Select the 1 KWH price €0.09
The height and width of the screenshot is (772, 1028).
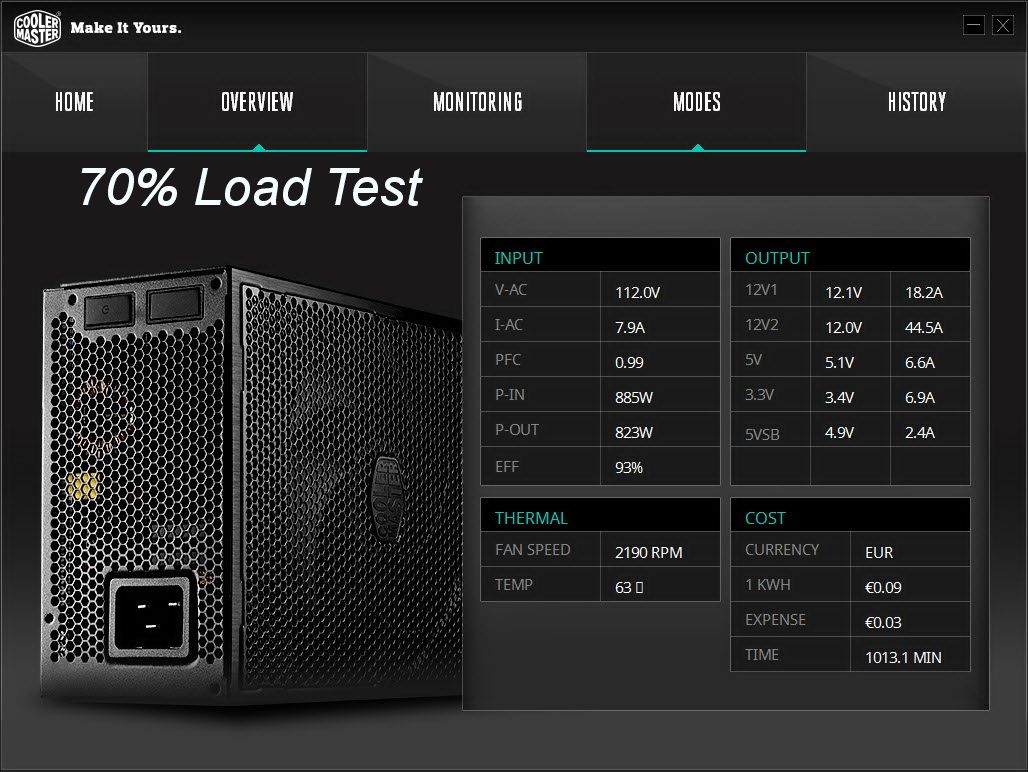click(882, 587)
